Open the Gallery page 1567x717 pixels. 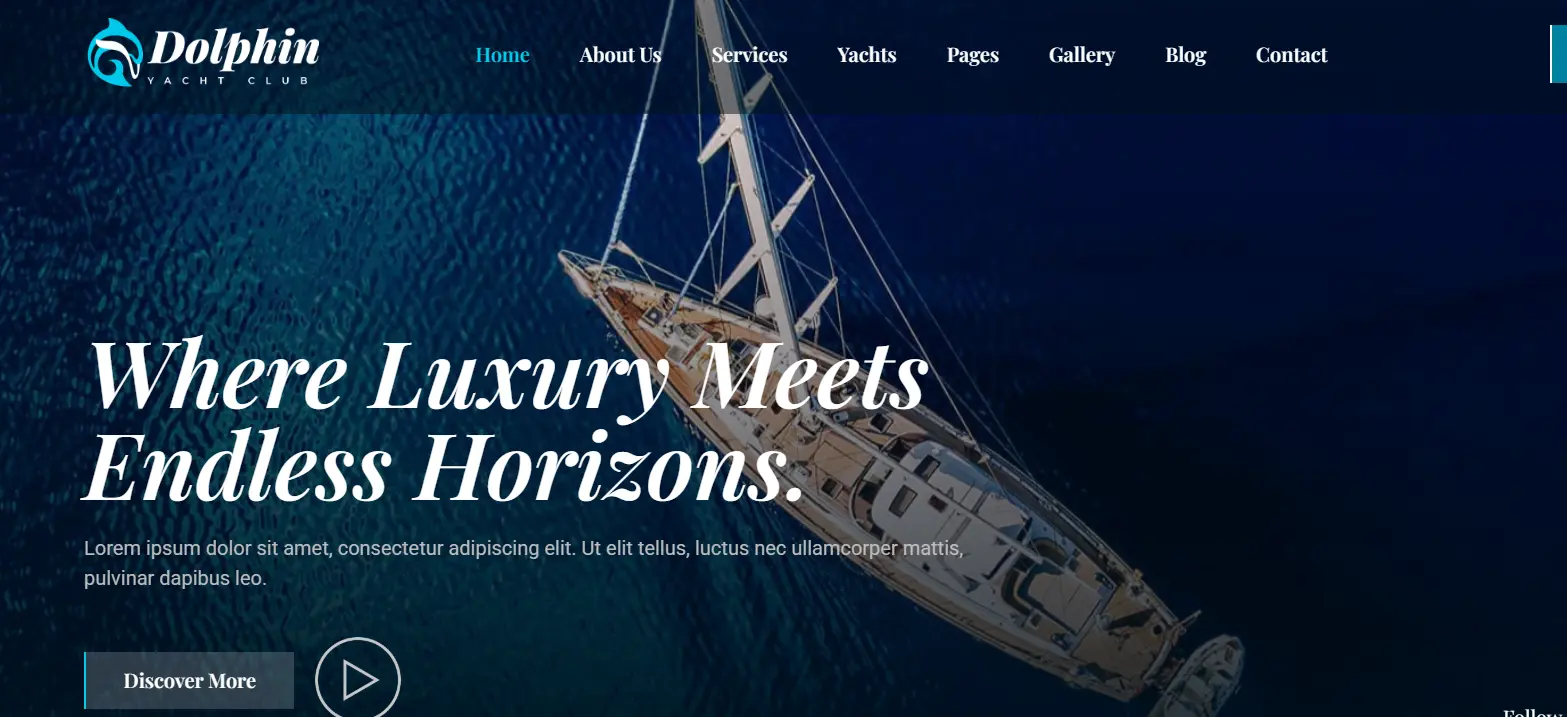point(1081,55)
